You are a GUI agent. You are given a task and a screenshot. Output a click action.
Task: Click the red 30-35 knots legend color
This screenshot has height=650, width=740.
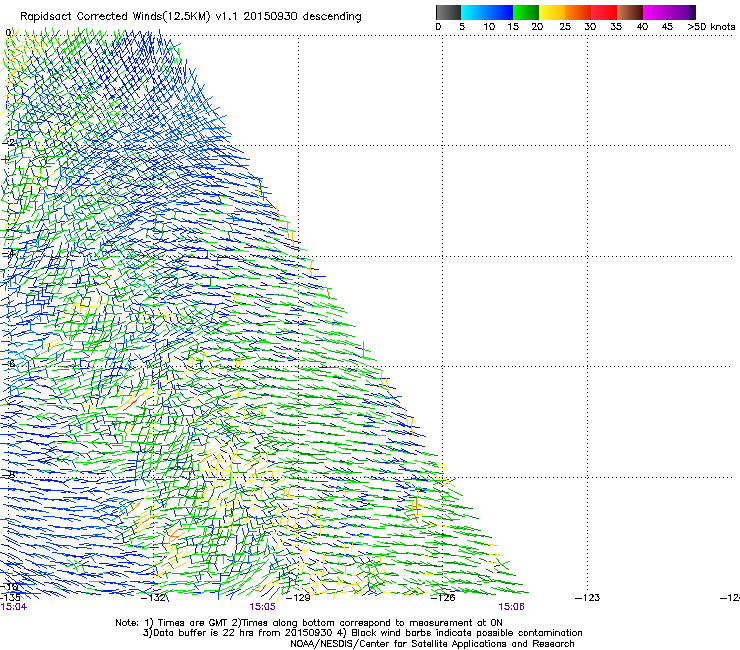coord(604,12)
